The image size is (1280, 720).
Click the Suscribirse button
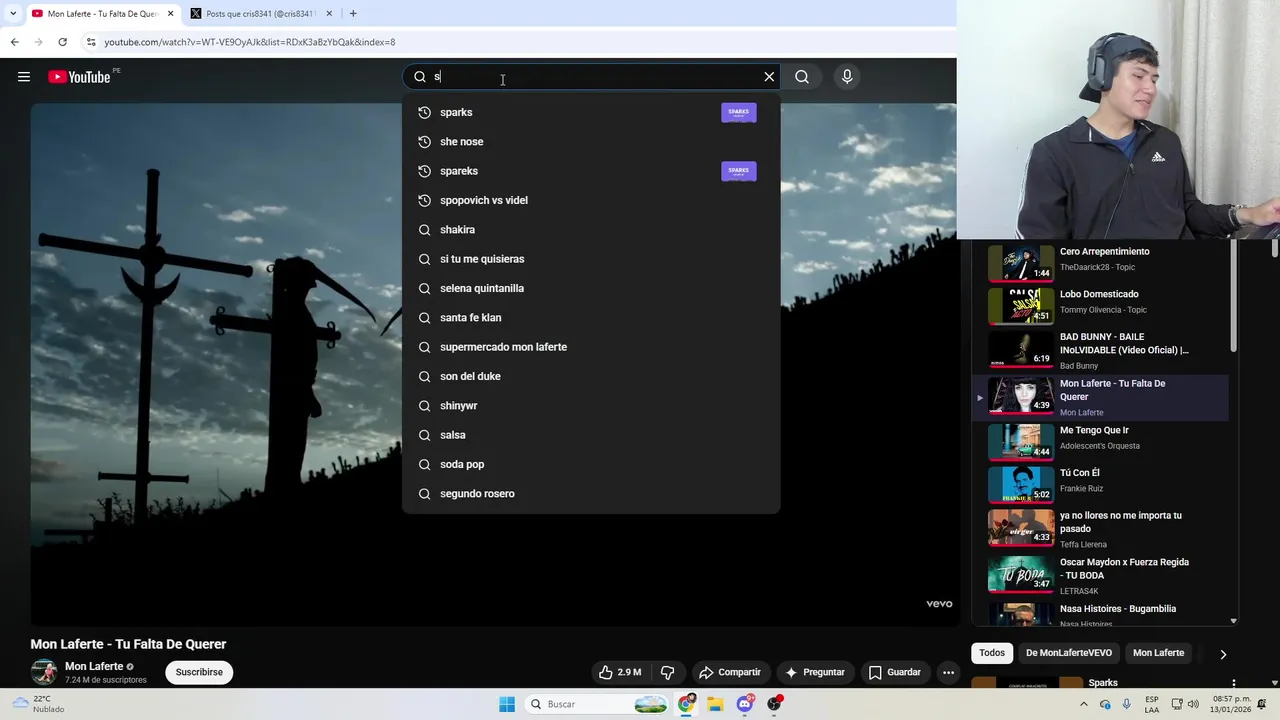pos(199,673)
